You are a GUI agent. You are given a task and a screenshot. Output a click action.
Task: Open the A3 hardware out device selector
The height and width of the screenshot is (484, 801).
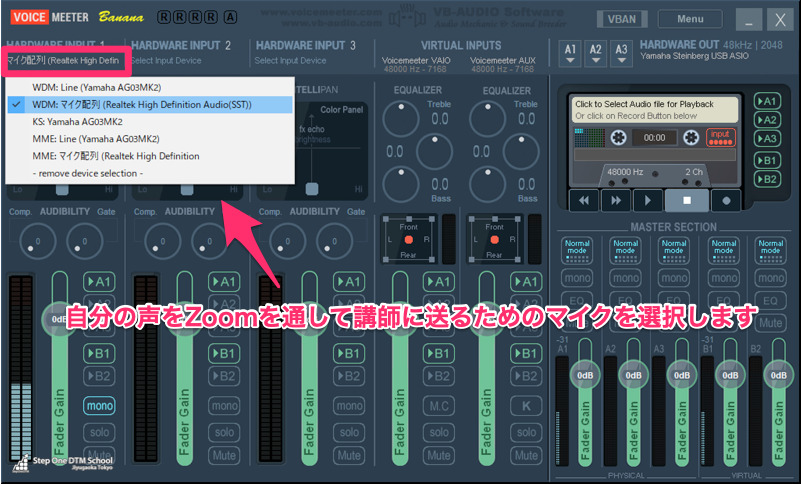pyautogui.click(x=621, y=54)
